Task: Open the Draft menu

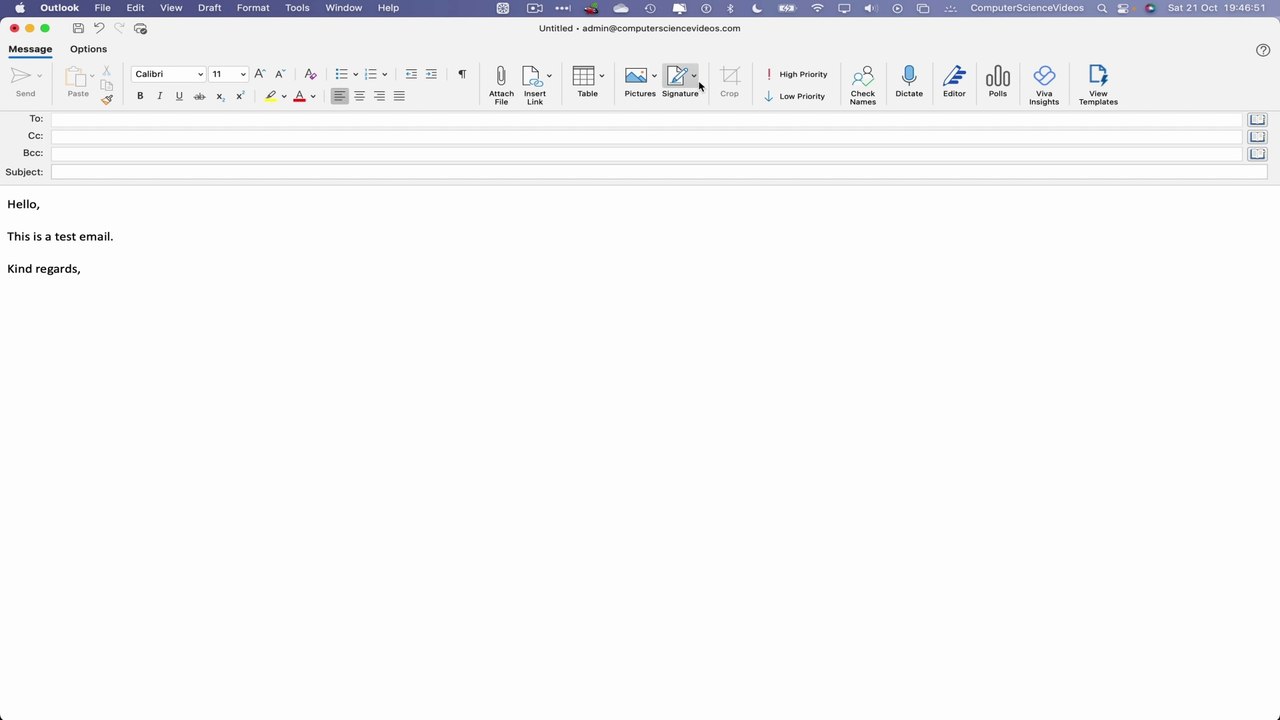Action: [209, 8]
